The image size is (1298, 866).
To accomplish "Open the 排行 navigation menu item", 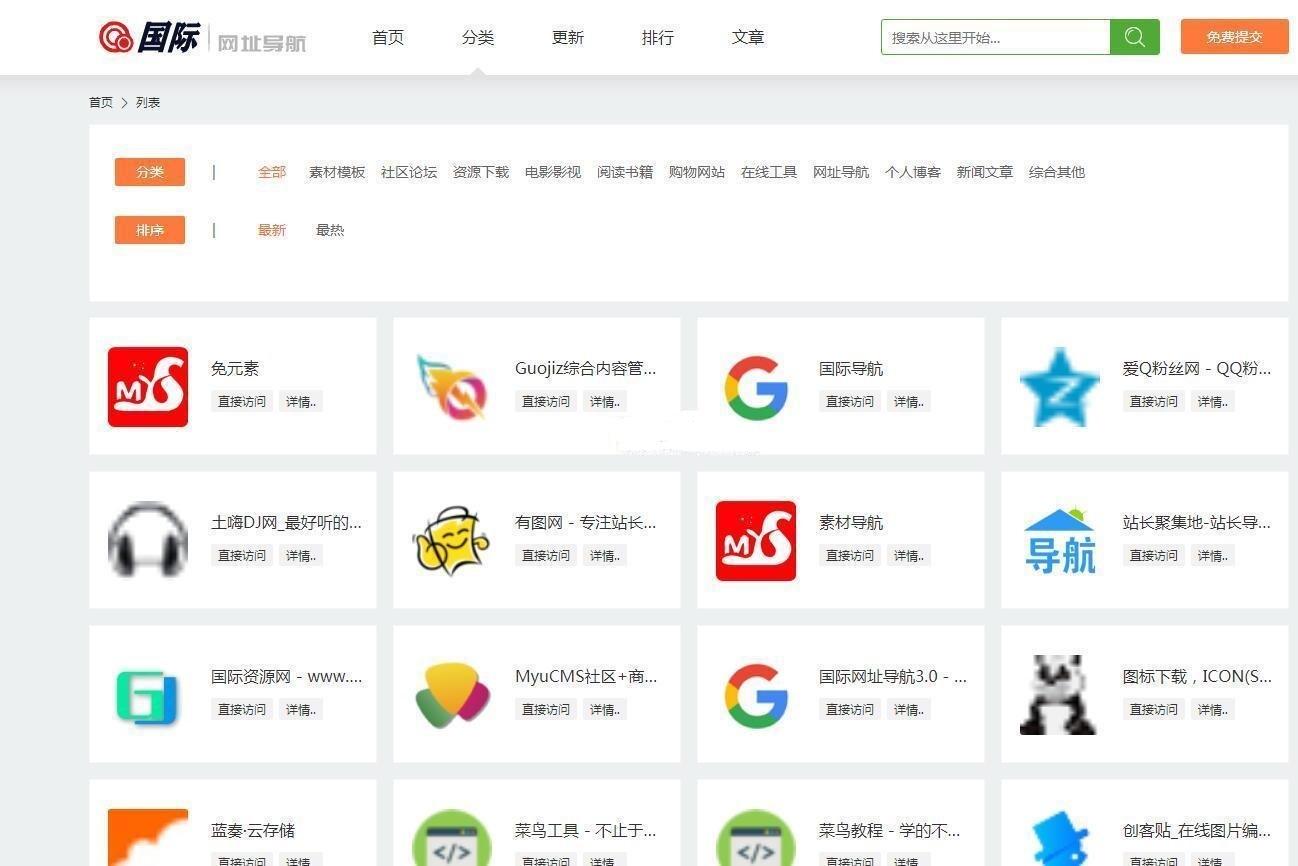I will click(657, 37).
